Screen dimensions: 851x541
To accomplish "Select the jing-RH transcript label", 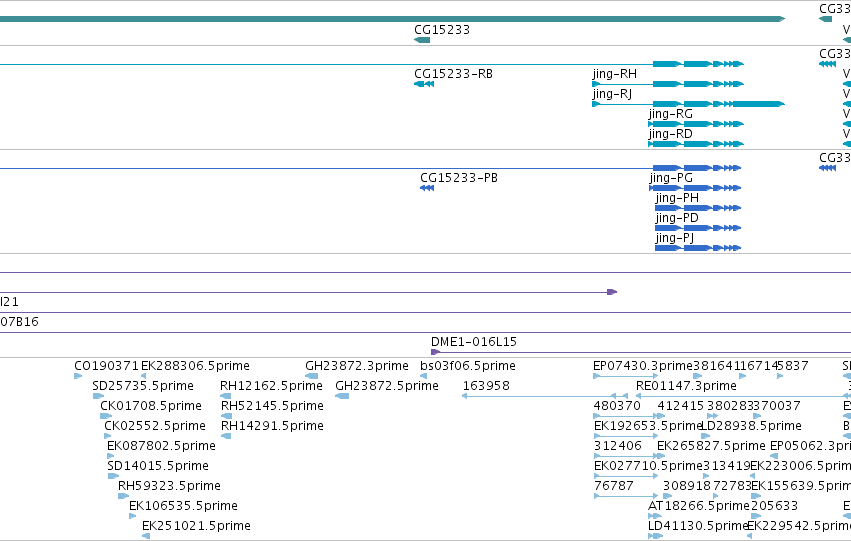I will (614, 74).
